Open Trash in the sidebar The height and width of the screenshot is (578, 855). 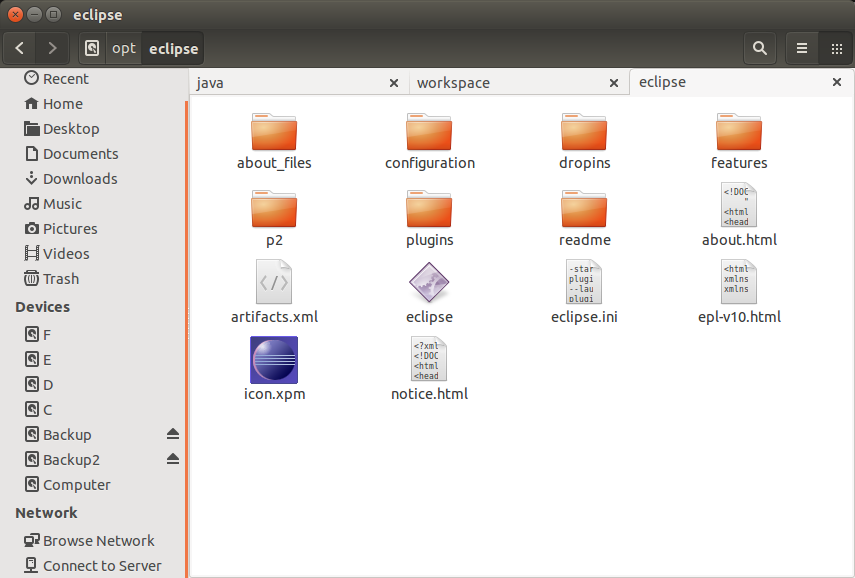(94, 279)
